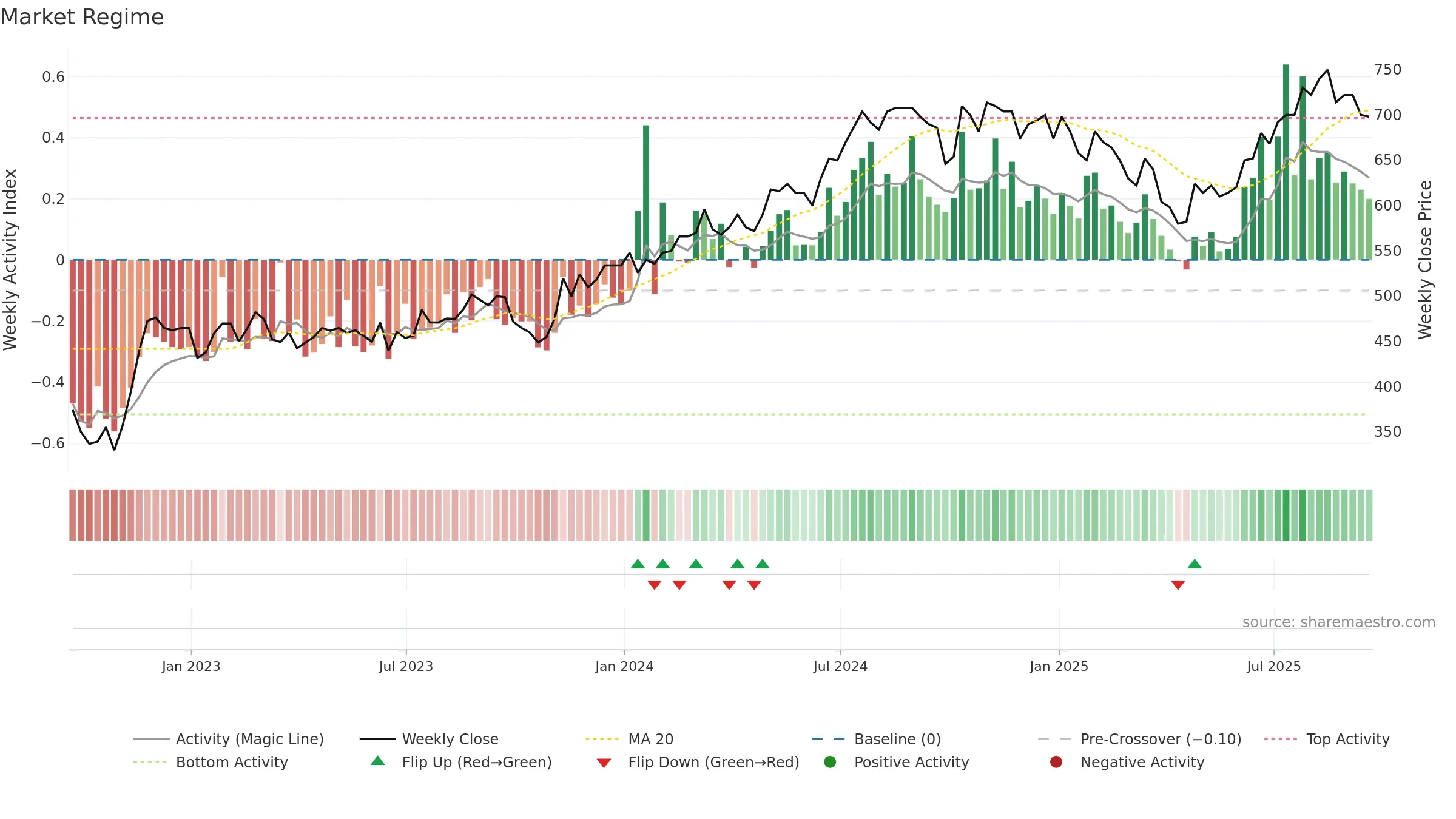Click the red Negative Activity legend dot
The image size is (1456, 819).
tap(1056, 762)
